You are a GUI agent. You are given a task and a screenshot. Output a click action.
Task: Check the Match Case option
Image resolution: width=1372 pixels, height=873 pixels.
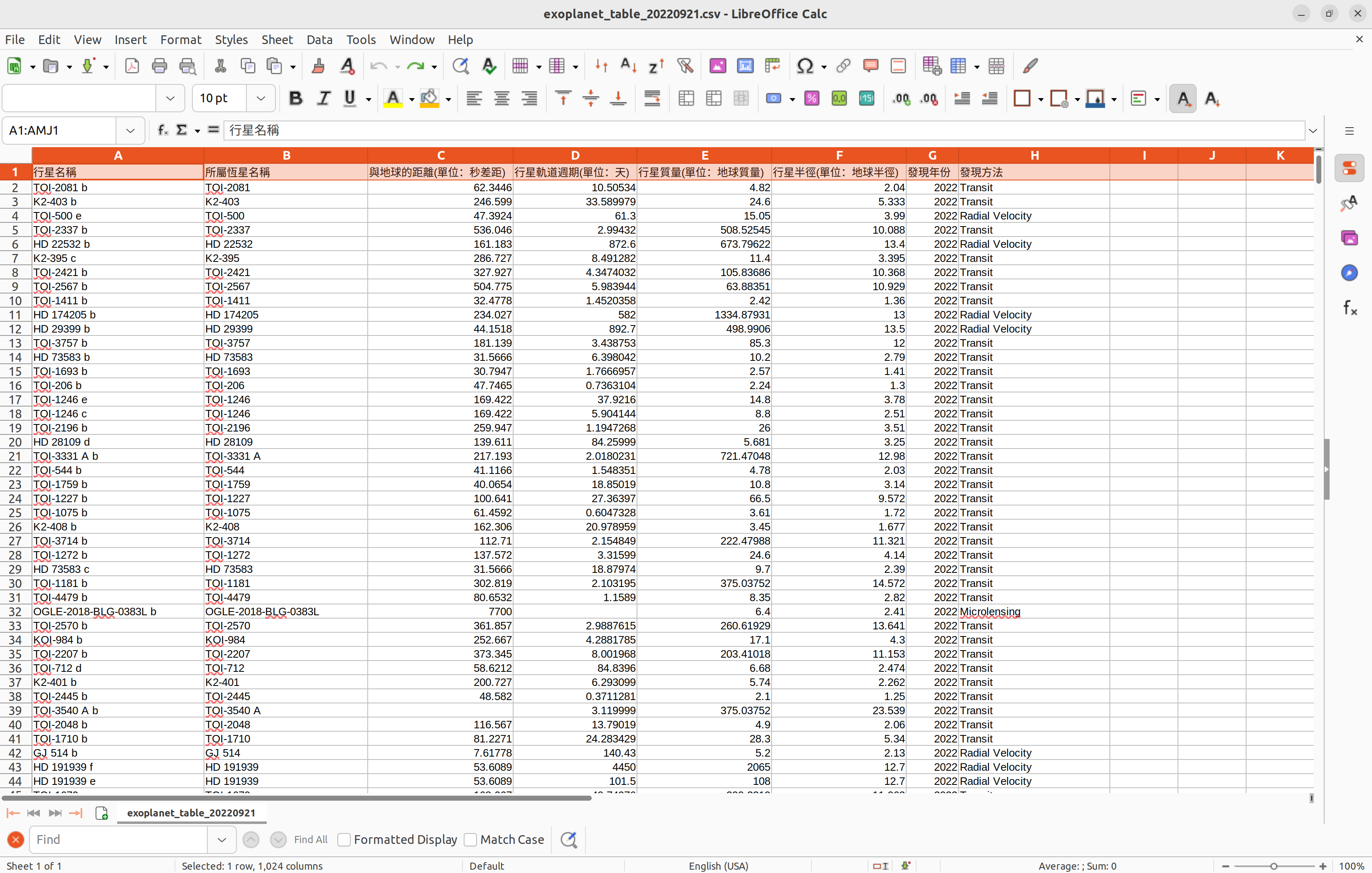[x=471, y=839]
